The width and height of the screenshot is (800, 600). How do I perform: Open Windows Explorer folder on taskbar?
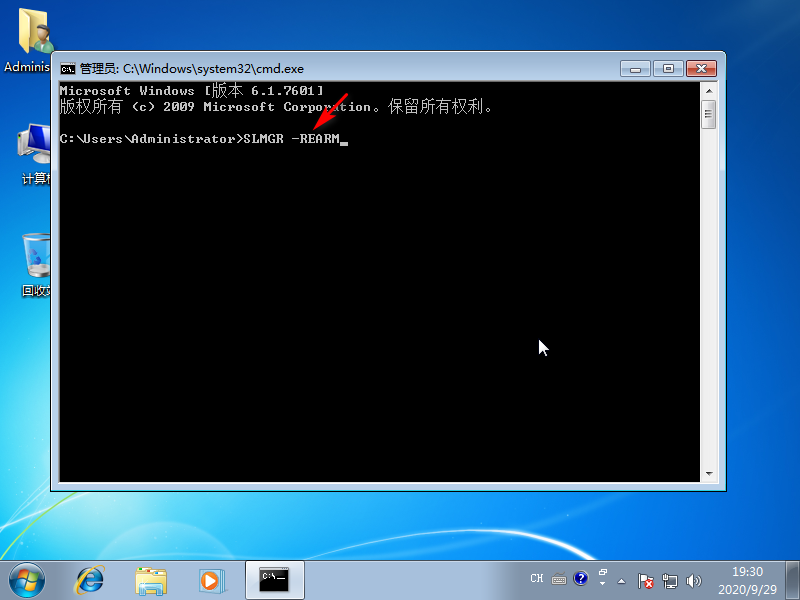tap(151, 579)
